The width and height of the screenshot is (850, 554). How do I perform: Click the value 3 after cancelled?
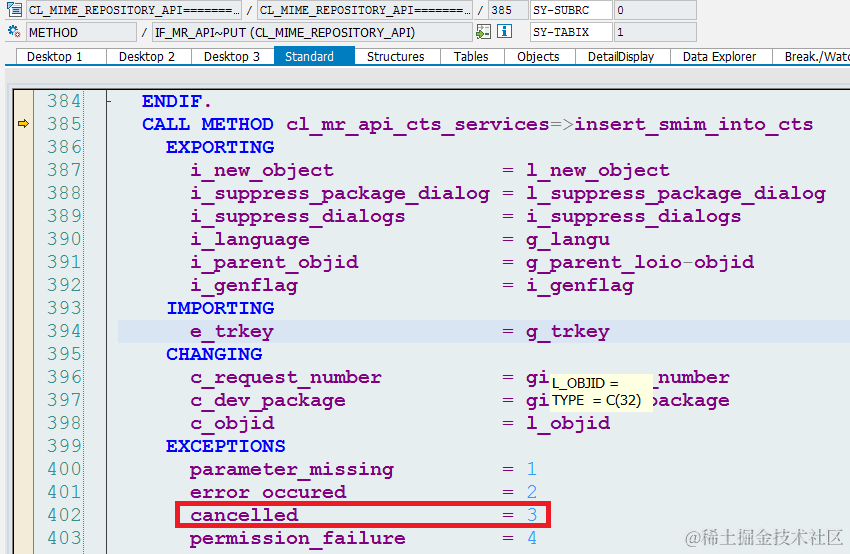532,515
